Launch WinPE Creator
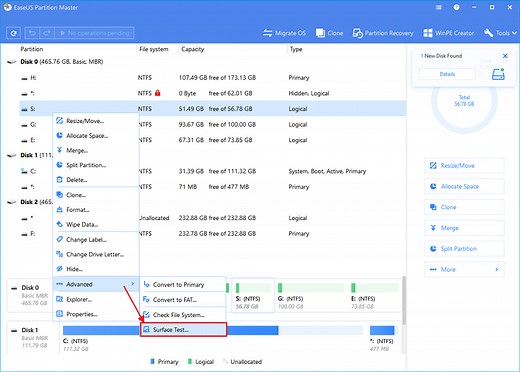Viewport: 520px width, 372px height. [448, 33]
